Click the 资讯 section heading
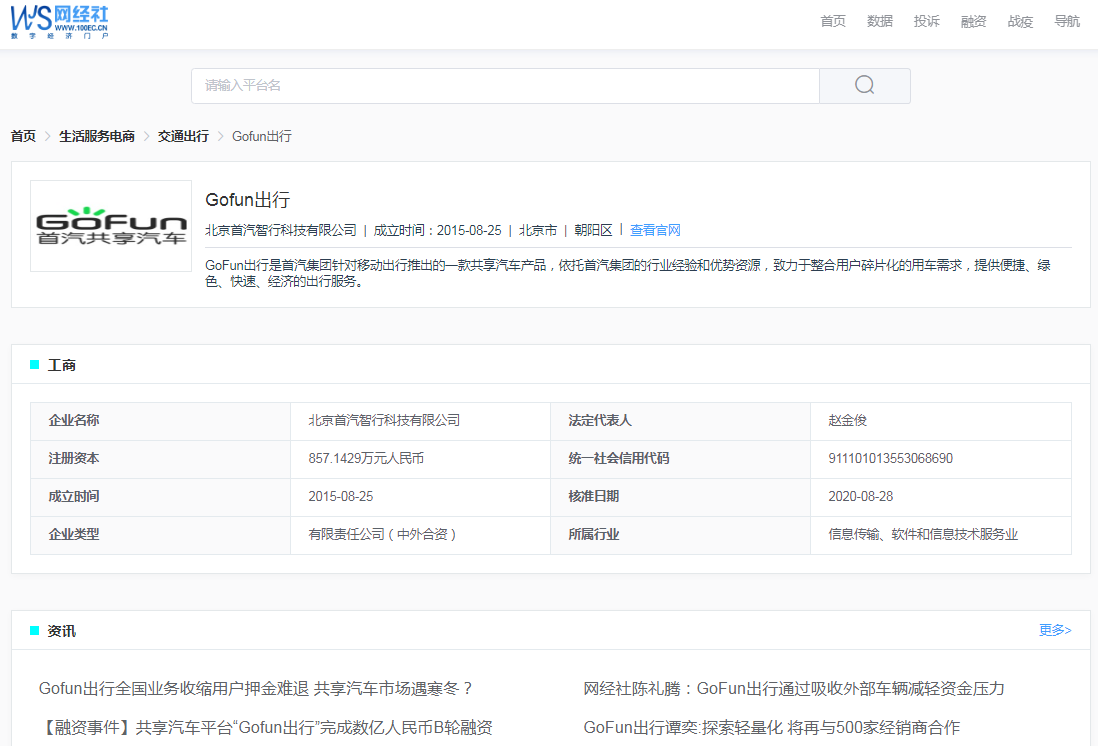Viewport: 1098px width, 746px height. coord(62,630)
